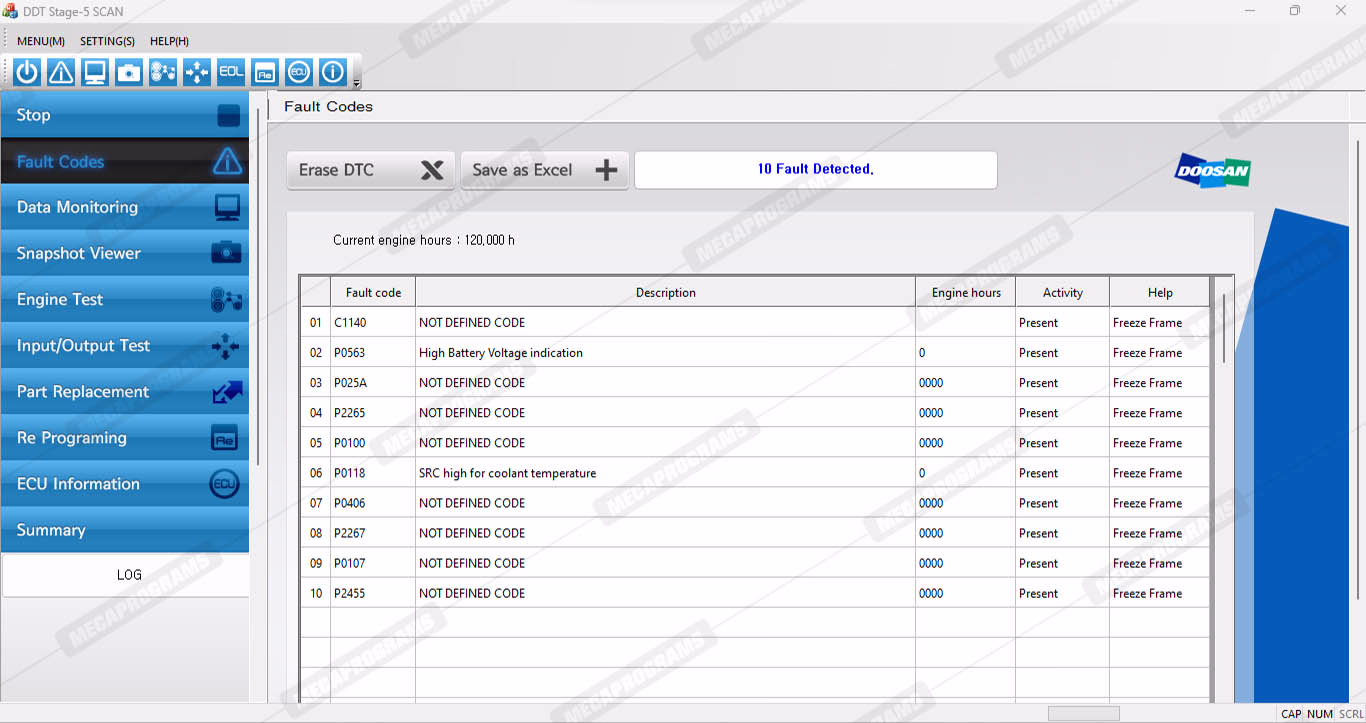The image size is (1366, 723).
Task: Open the HELP(H) menu
Action: (169, 41)
